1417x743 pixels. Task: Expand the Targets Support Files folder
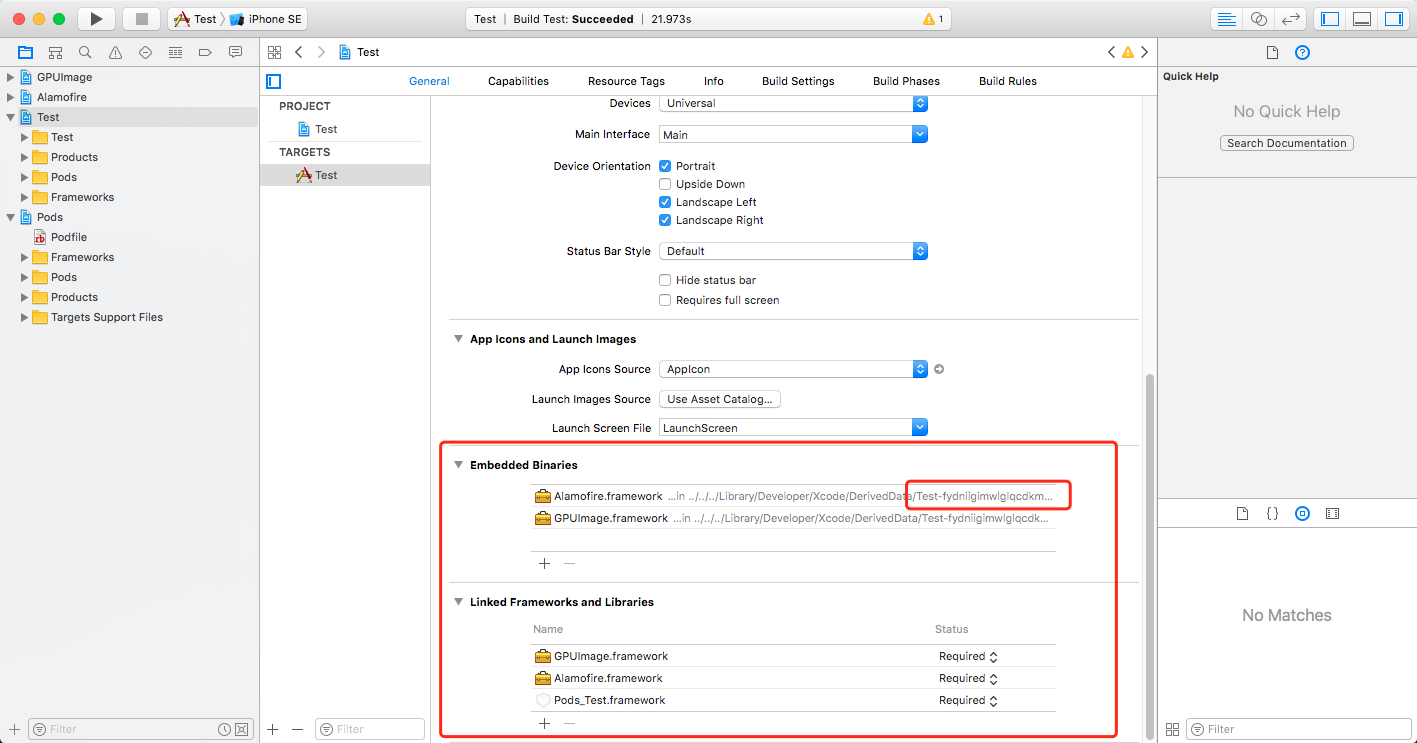25,317
